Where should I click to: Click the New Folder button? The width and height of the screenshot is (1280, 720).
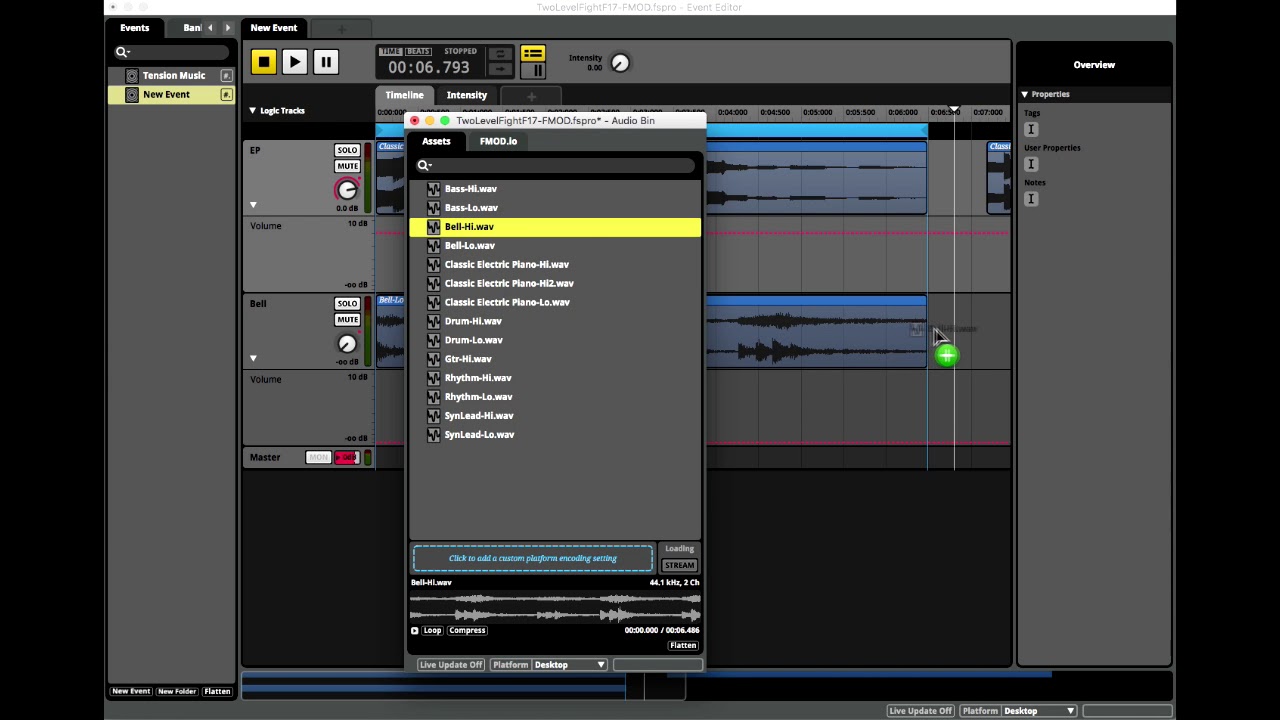pyautogui.click(x=177, y=691)
